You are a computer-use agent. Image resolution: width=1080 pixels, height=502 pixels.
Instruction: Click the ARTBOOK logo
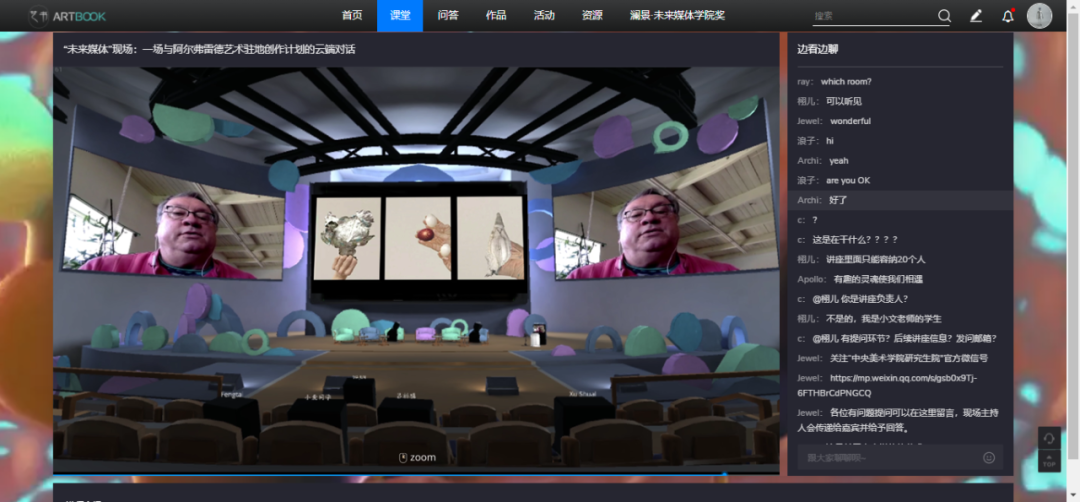[x=67, y=16]
